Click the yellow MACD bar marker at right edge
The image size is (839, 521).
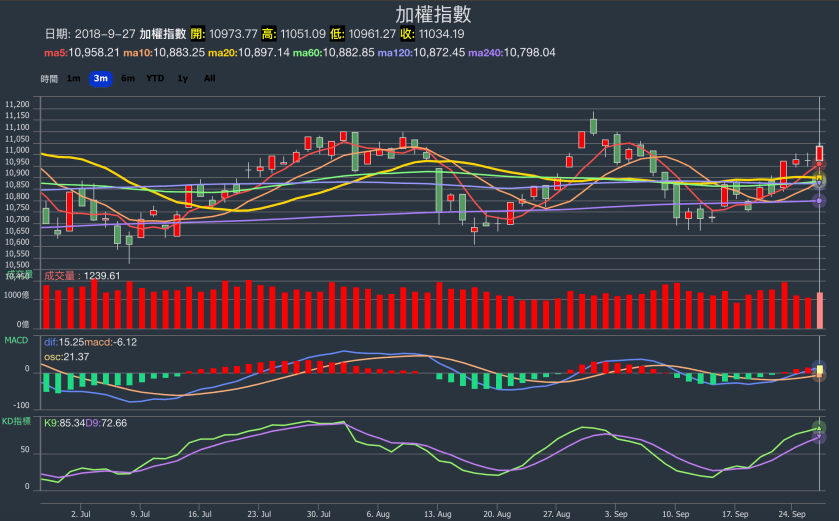click(819, 370)
